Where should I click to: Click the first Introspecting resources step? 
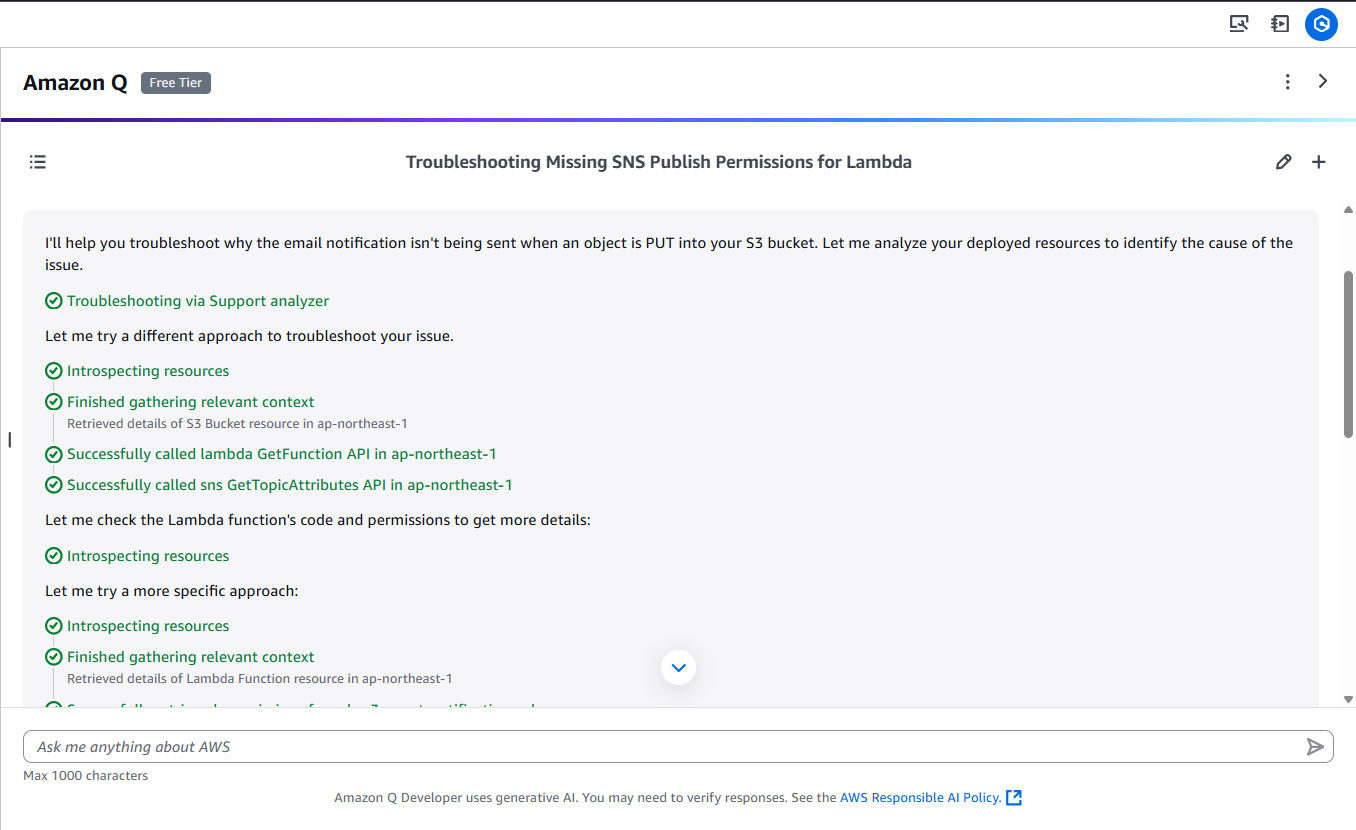pos(148,371)
